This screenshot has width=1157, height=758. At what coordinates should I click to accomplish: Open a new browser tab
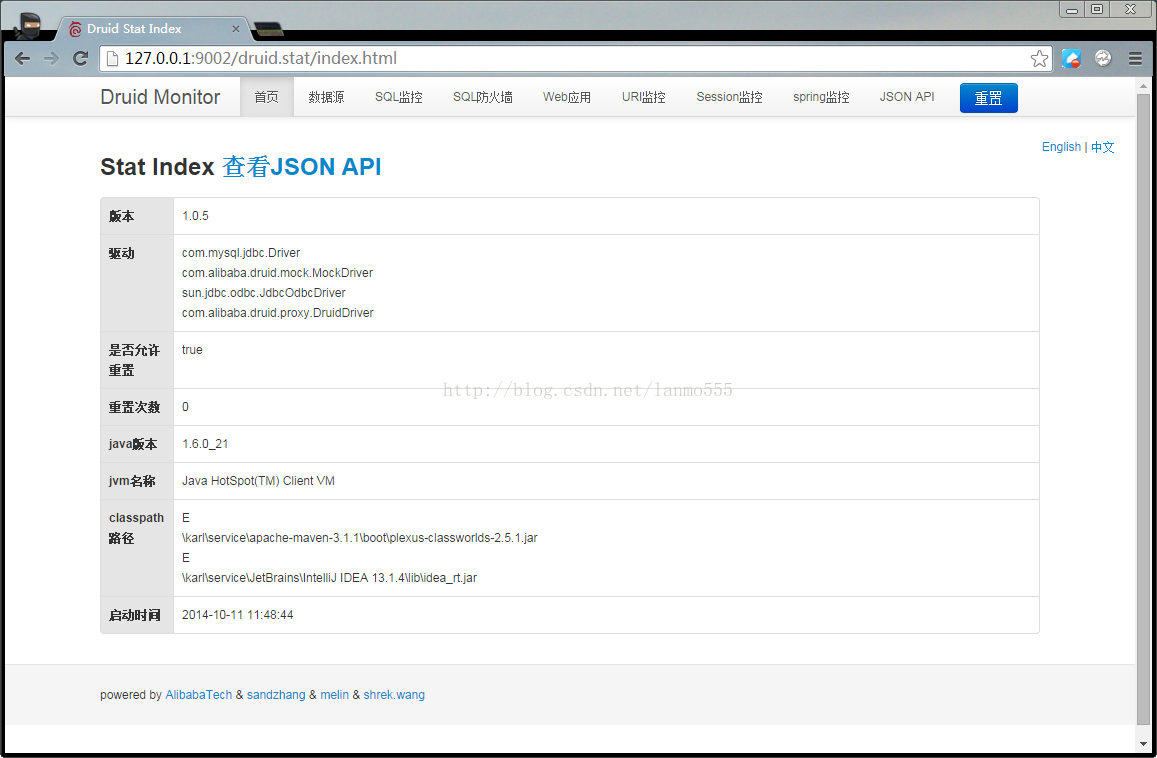point(268,30)
